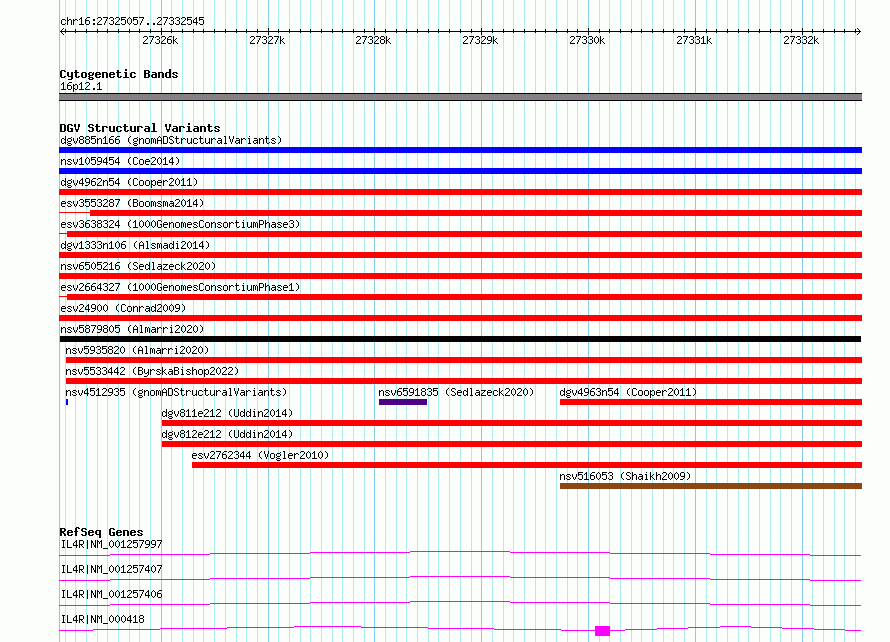
Task: Click nsv6591835 (Sedlazeck2020) label
Action: (456, 392)
